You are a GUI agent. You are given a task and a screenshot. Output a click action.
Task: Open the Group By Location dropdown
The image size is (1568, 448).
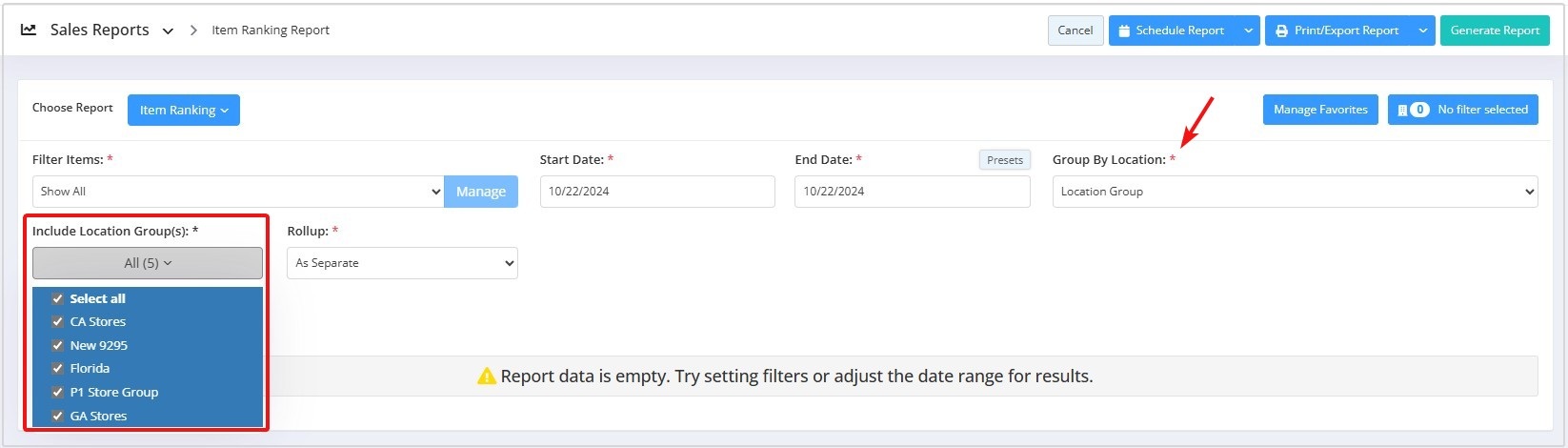point(1295,192)
